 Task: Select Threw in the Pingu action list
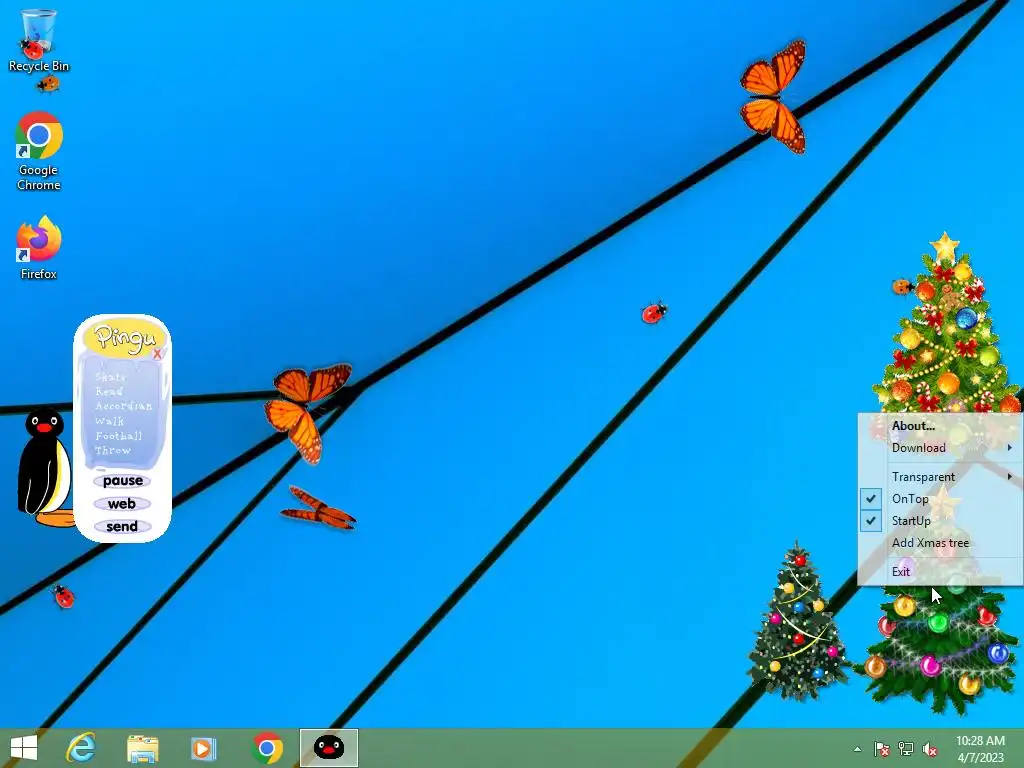point(113,450)
